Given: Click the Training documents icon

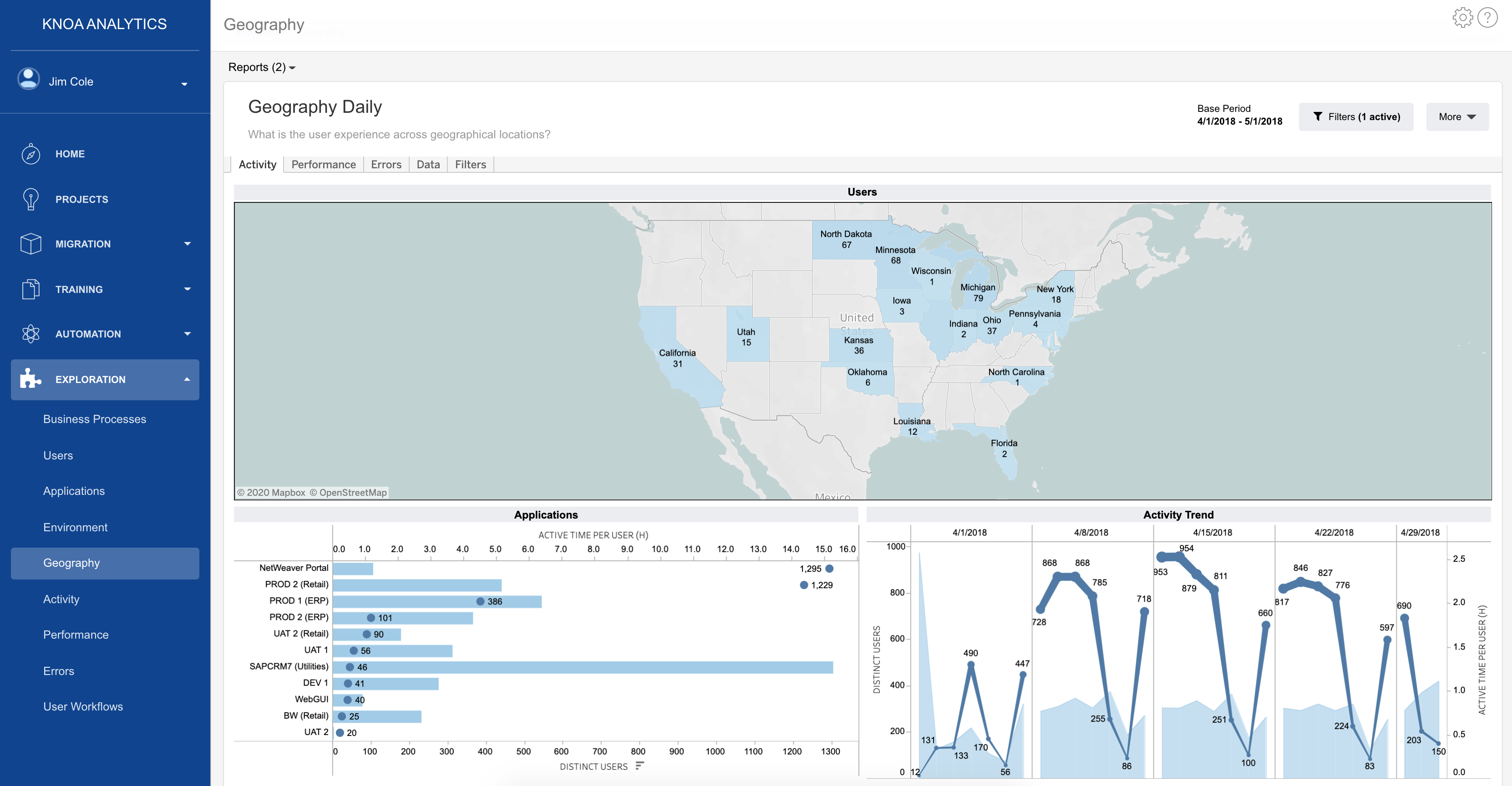Looking at the screenshot, I should (x=30, y=289).
